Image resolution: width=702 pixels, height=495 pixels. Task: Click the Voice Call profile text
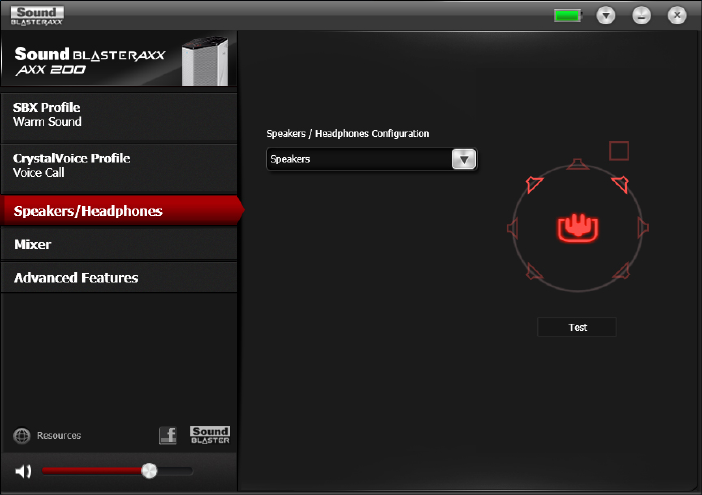tap(39, 173)
